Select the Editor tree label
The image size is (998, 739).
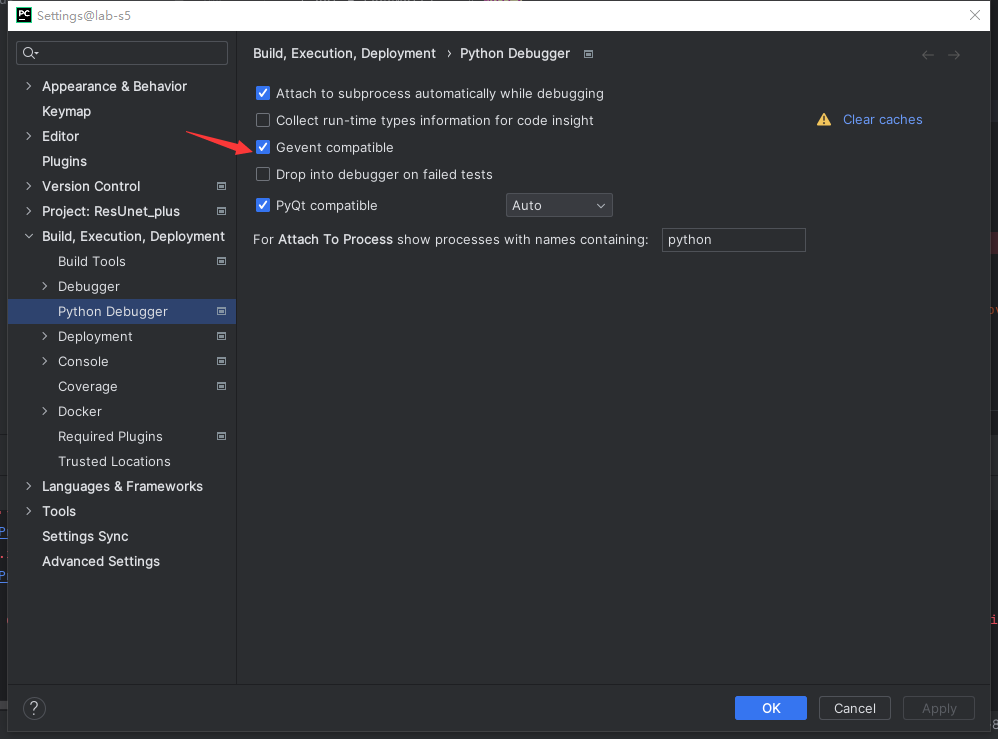tap(60, 136)
